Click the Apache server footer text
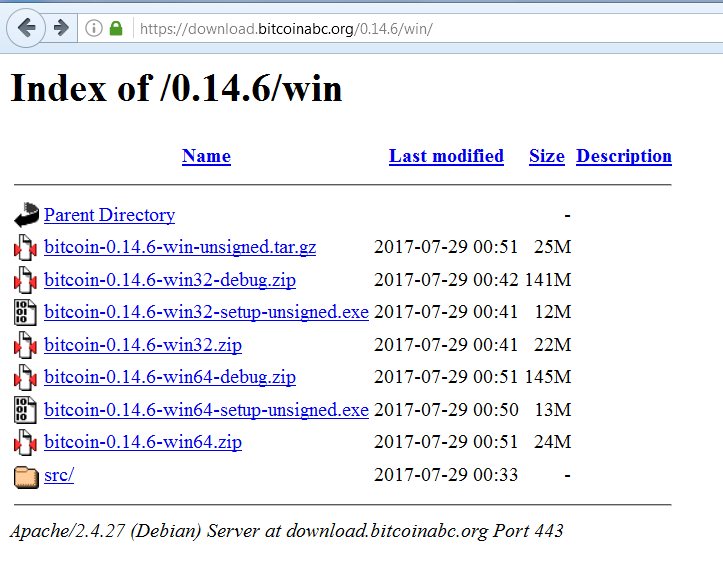 click(286, 531)
